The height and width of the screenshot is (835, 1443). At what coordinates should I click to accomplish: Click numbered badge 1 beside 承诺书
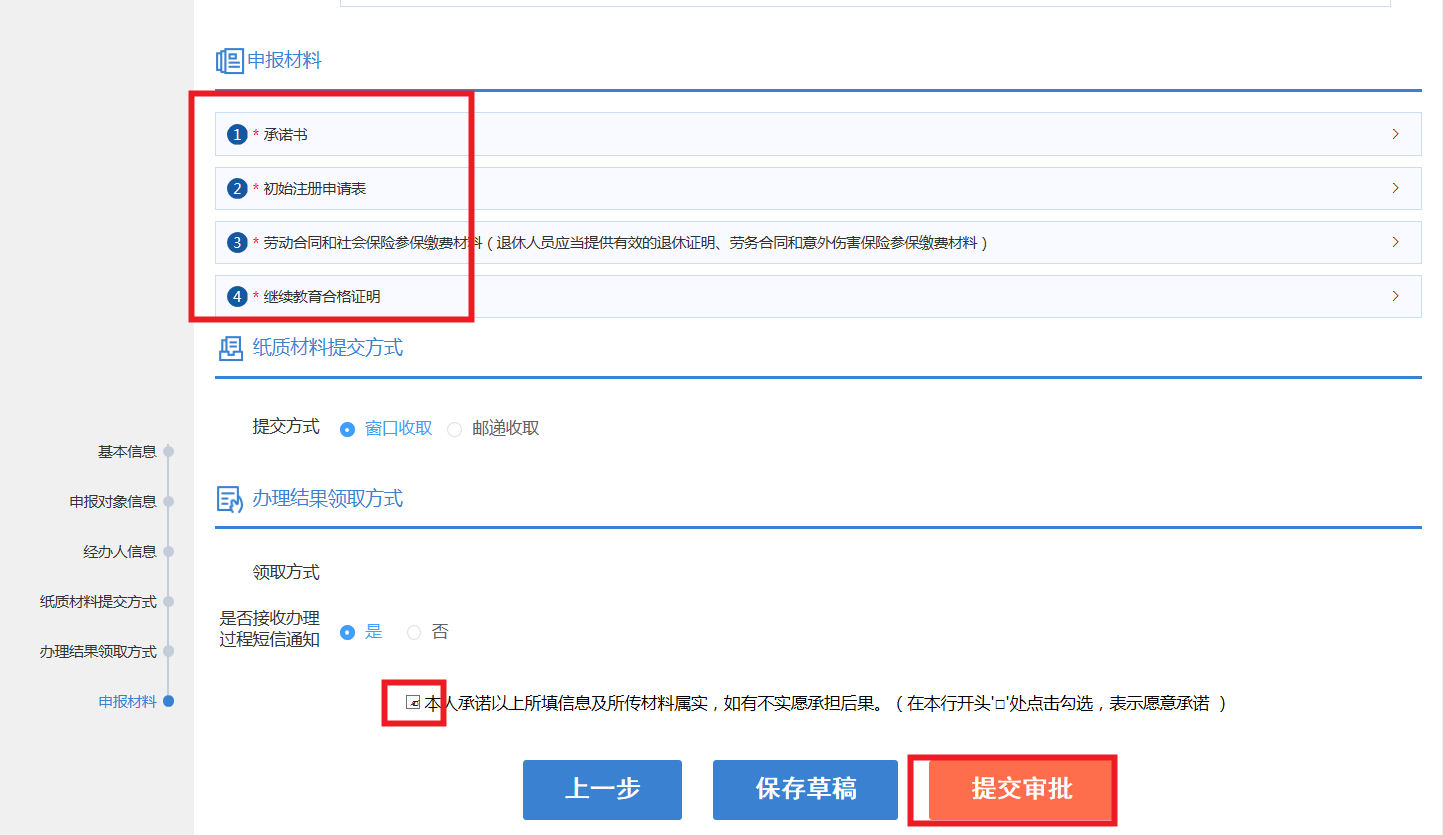pyautogui.click(x=237, y=134)
